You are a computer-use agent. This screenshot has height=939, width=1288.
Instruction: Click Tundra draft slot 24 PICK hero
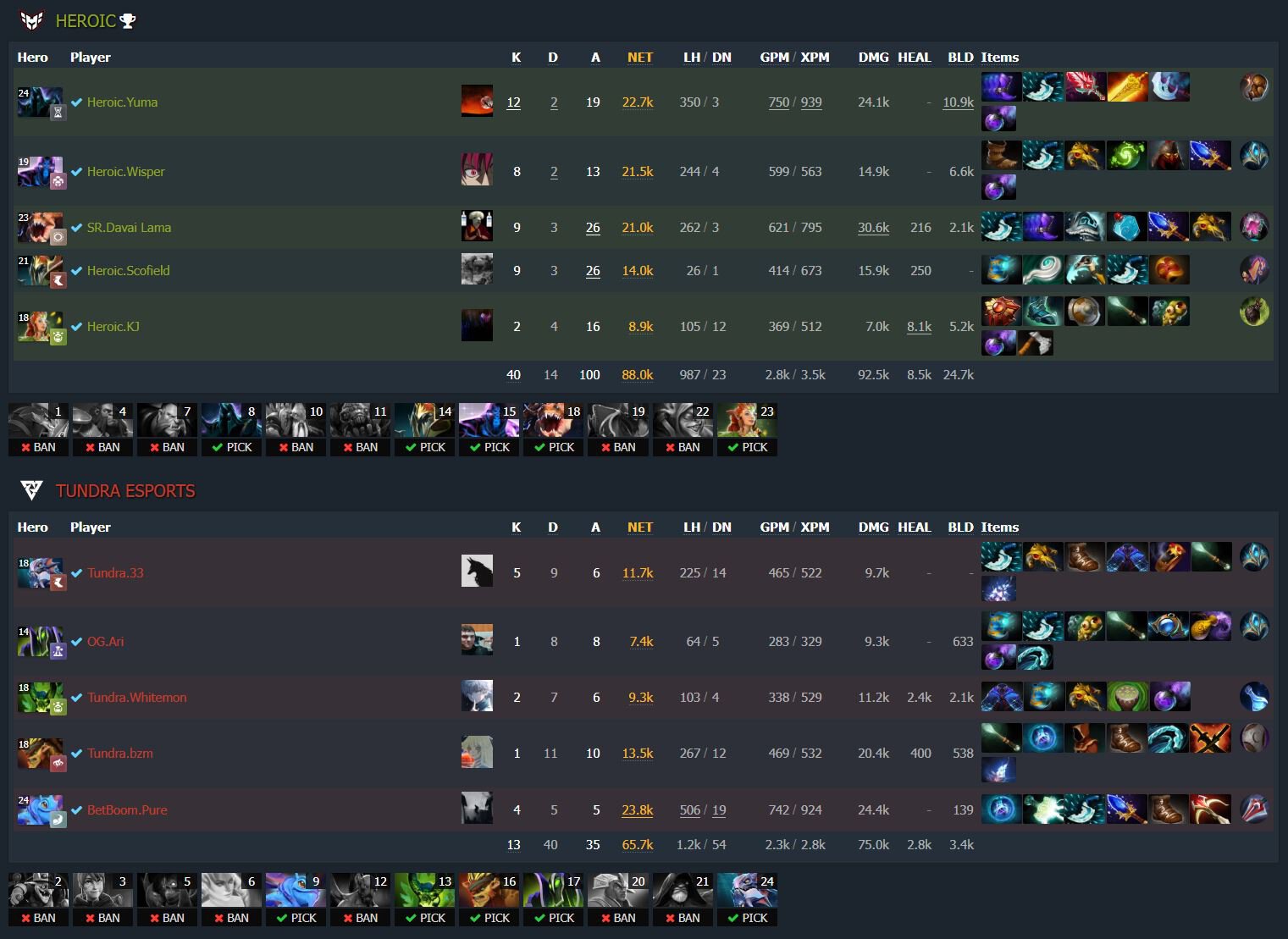pos(747,891)
